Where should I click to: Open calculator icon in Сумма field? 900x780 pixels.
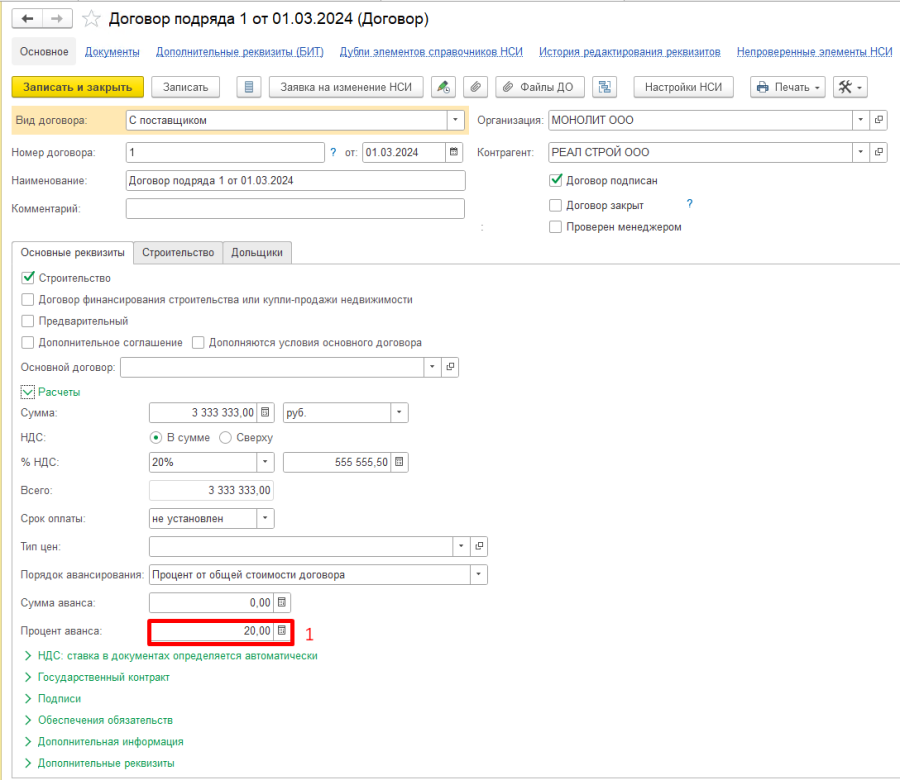[x=265, y=412]
